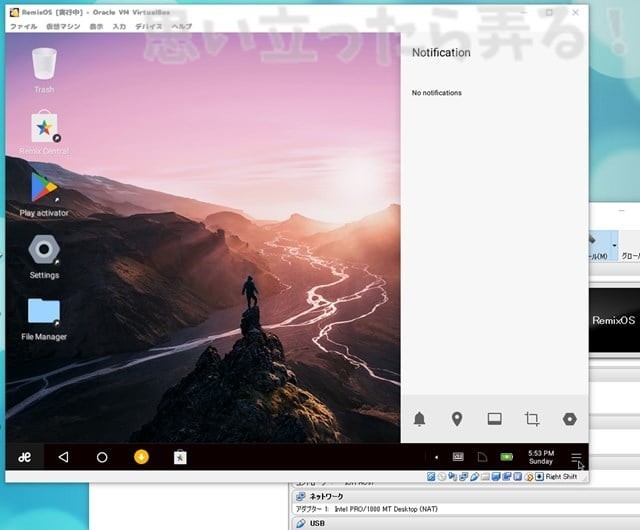Click the Notification panel heading
640x530 pixels.
pos(441,53)
